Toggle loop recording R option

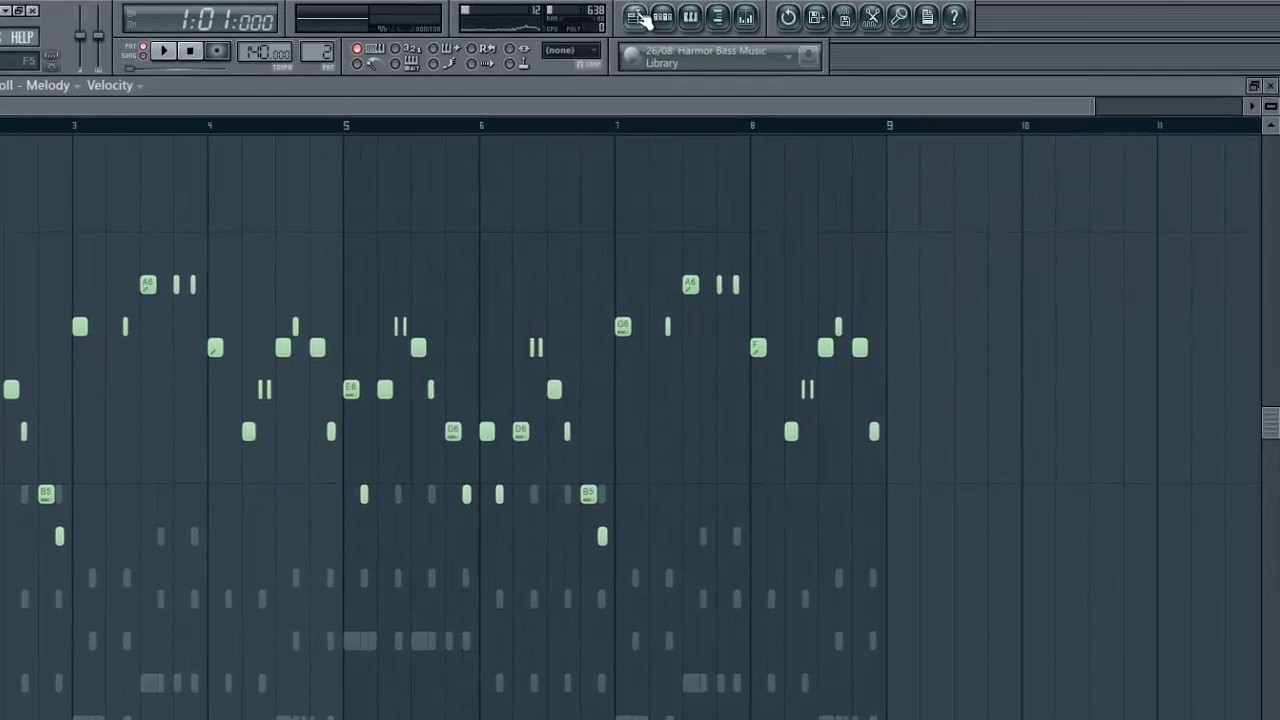point(482,49)
